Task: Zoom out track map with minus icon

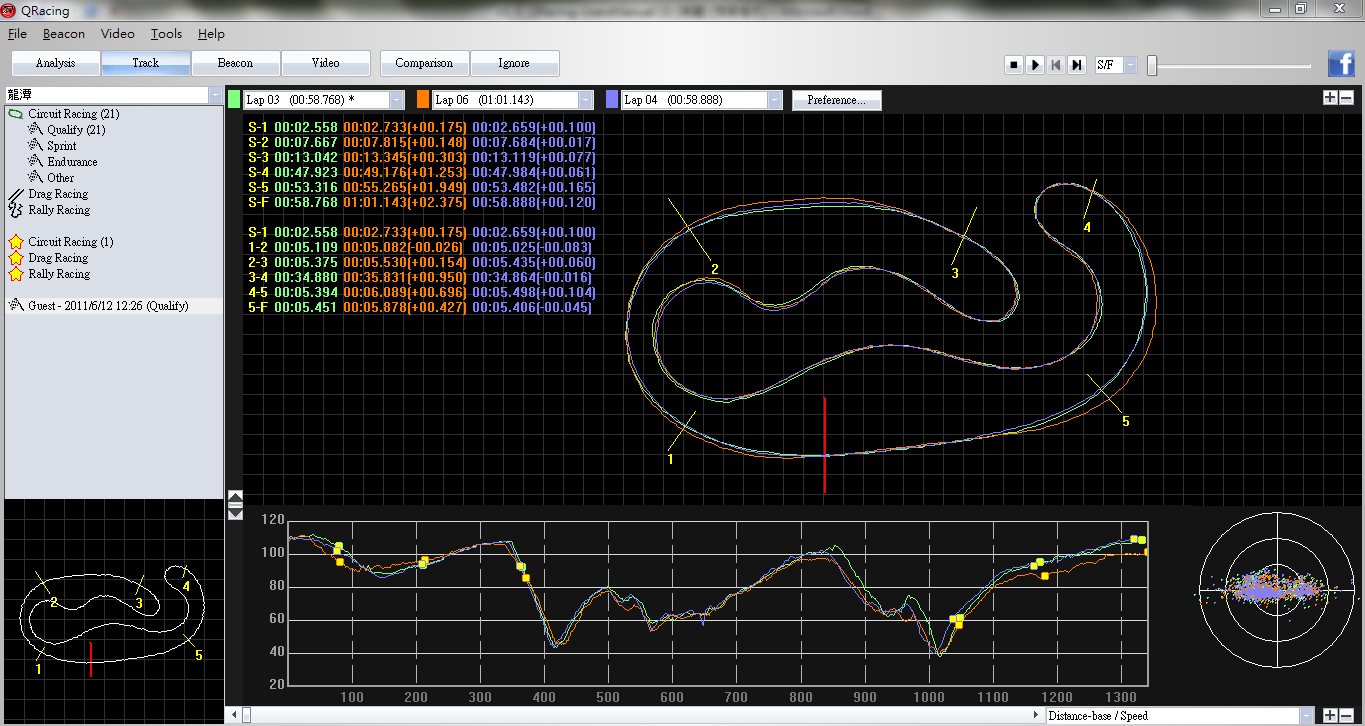Action: click(1346, 97)
